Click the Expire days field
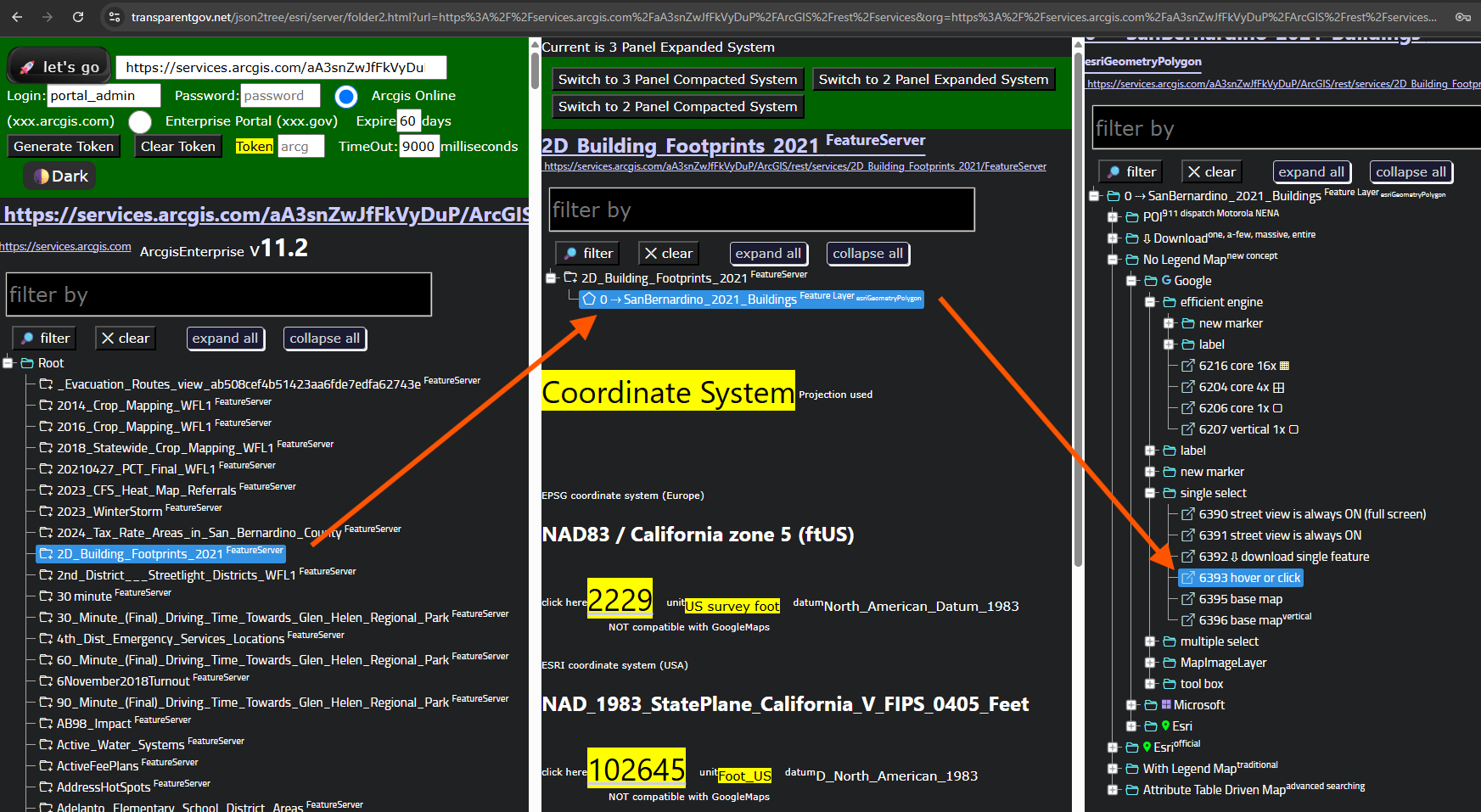Viewport: 1481px width, 812px height. point(408,120)
